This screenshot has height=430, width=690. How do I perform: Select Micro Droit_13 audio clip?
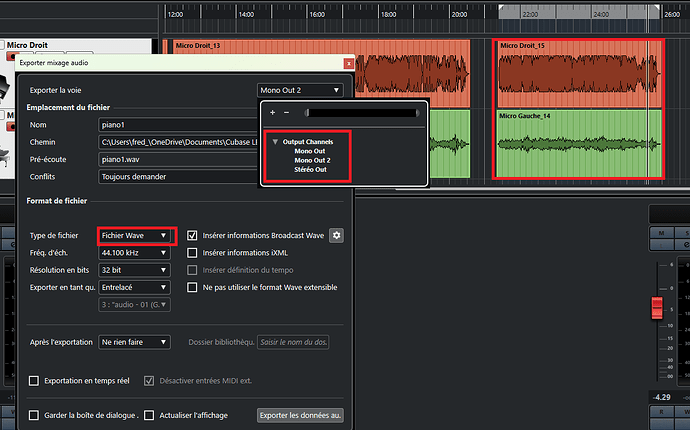pyautogui.click(x=321, y=74)
